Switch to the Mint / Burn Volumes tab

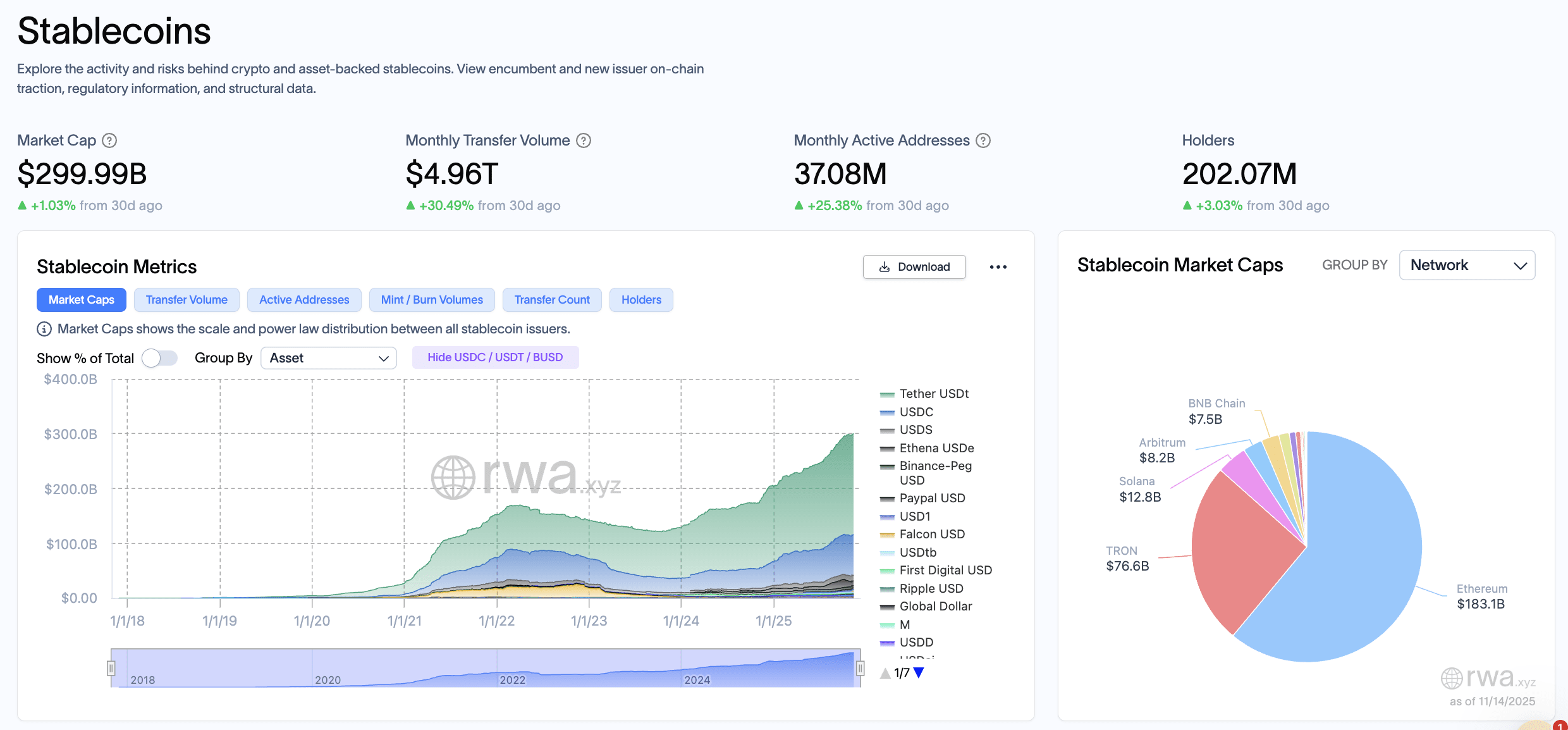pos(432,300)
